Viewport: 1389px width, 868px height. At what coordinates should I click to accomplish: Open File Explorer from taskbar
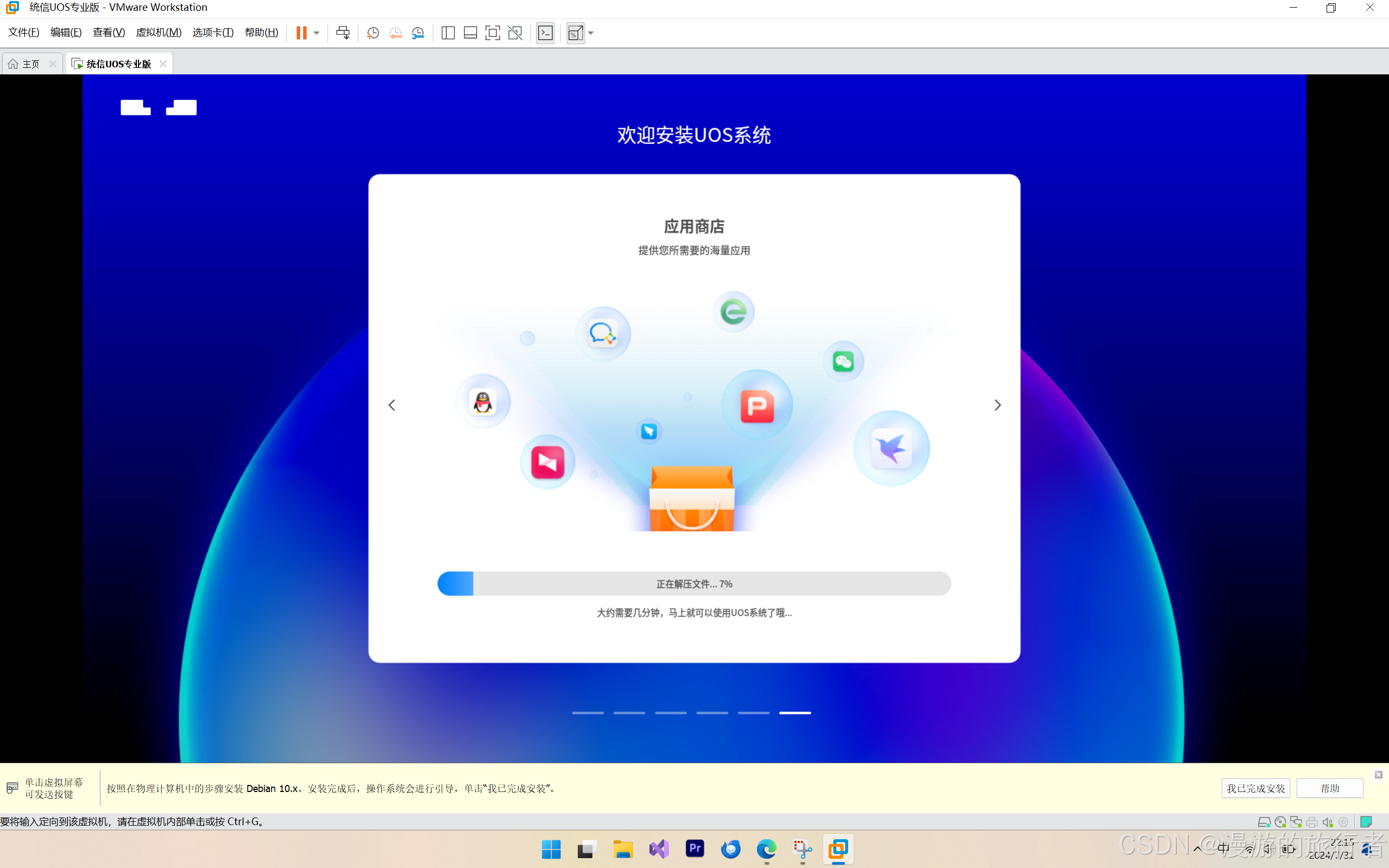point(623,849)
